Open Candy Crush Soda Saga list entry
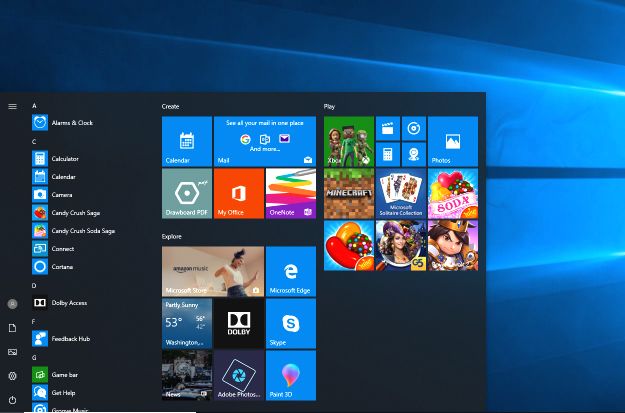This screenshot has height=413, width=625. coord(74,230)
